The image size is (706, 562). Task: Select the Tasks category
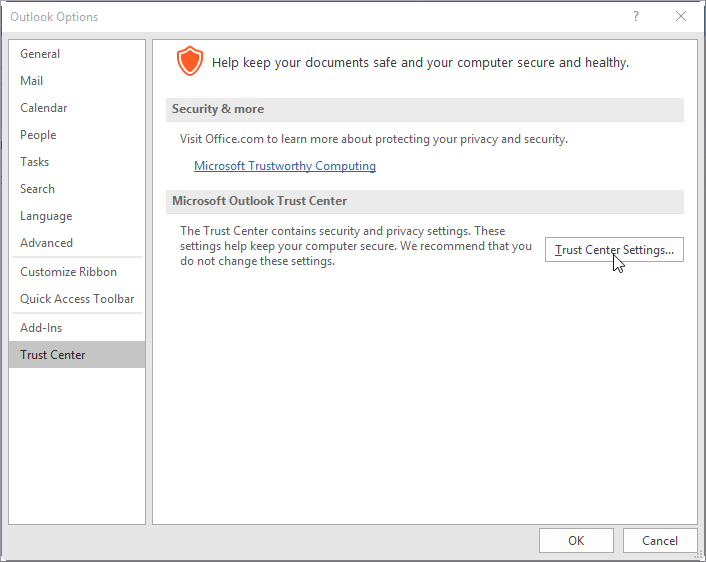click(77, 162)
